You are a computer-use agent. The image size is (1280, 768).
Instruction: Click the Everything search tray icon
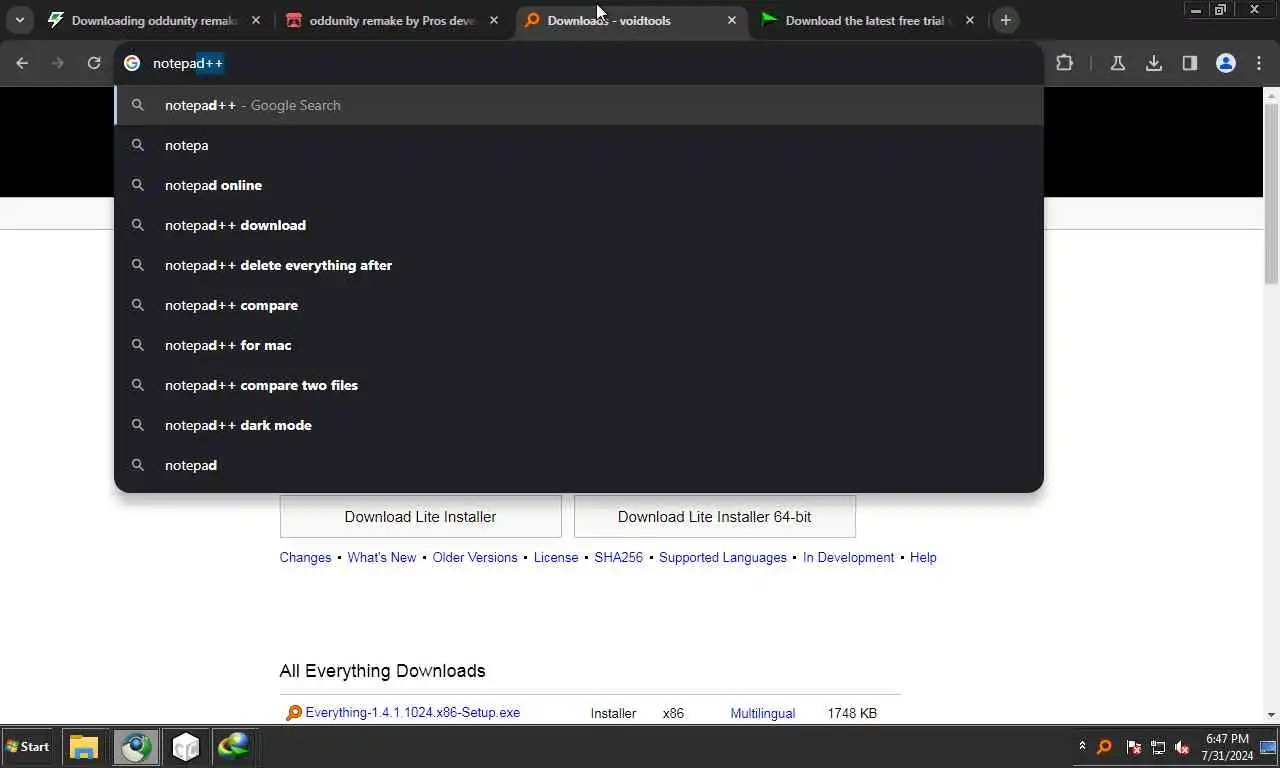[1105, 747]
